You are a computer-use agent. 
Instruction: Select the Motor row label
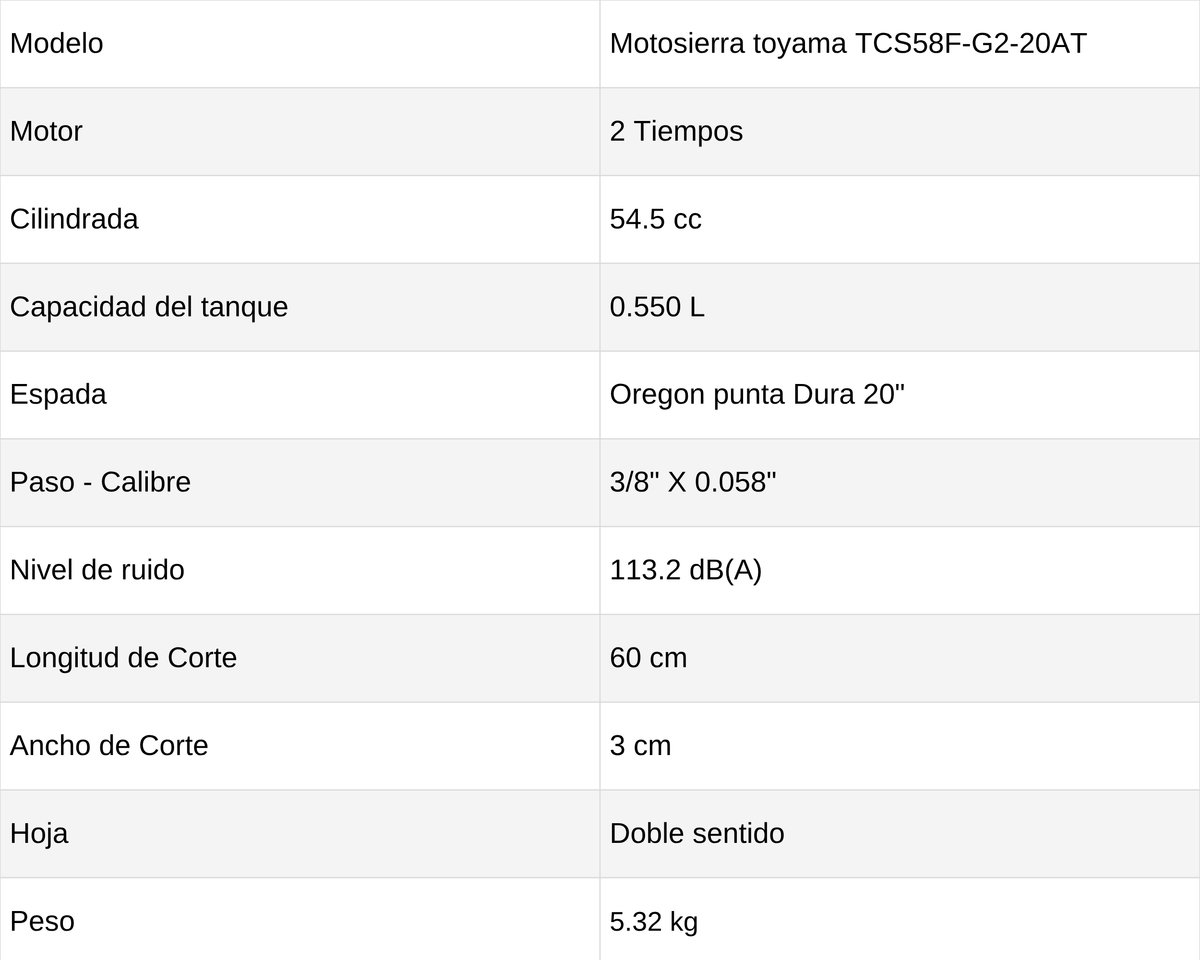coord(46,132)
